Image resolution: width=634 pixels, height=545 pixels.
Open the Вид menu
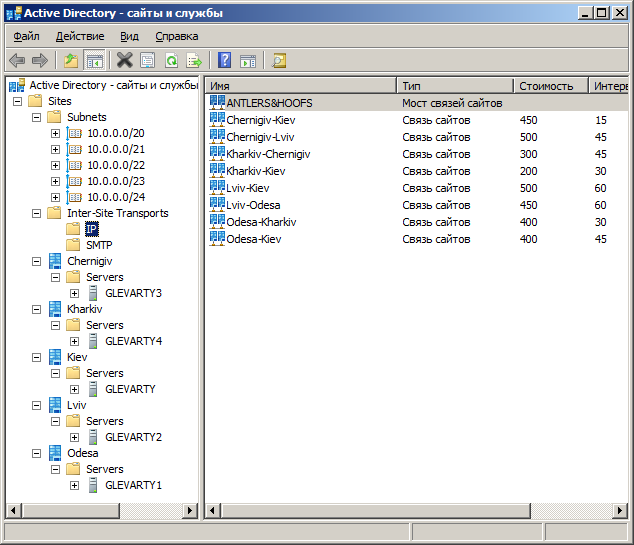[x=129, y=36]
